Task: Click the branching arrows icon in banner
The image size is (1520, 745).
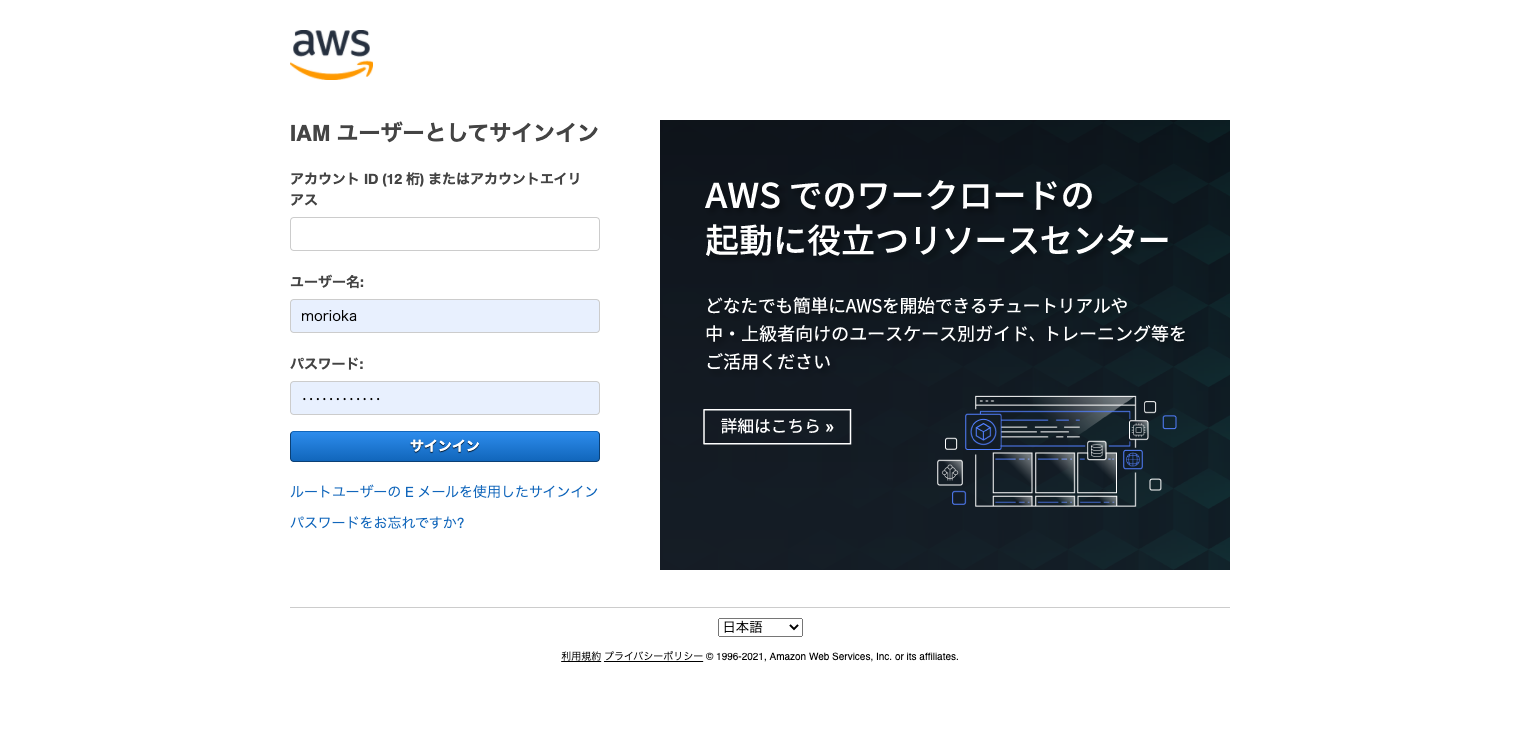Action: (x=949, y=472)
